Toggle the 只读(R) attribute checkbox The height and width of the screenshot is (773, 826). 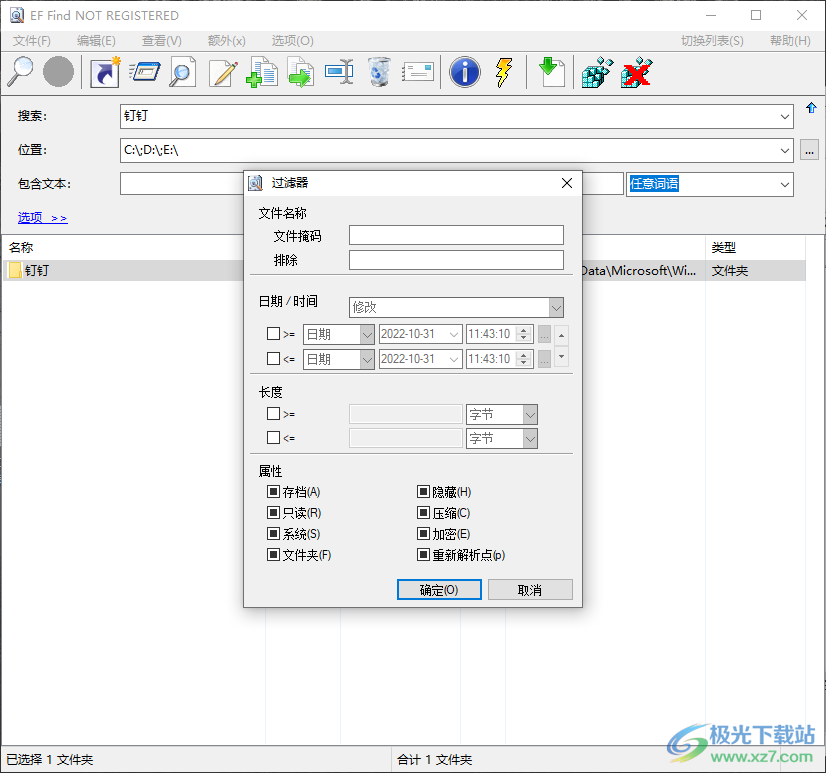click(273, 512)
